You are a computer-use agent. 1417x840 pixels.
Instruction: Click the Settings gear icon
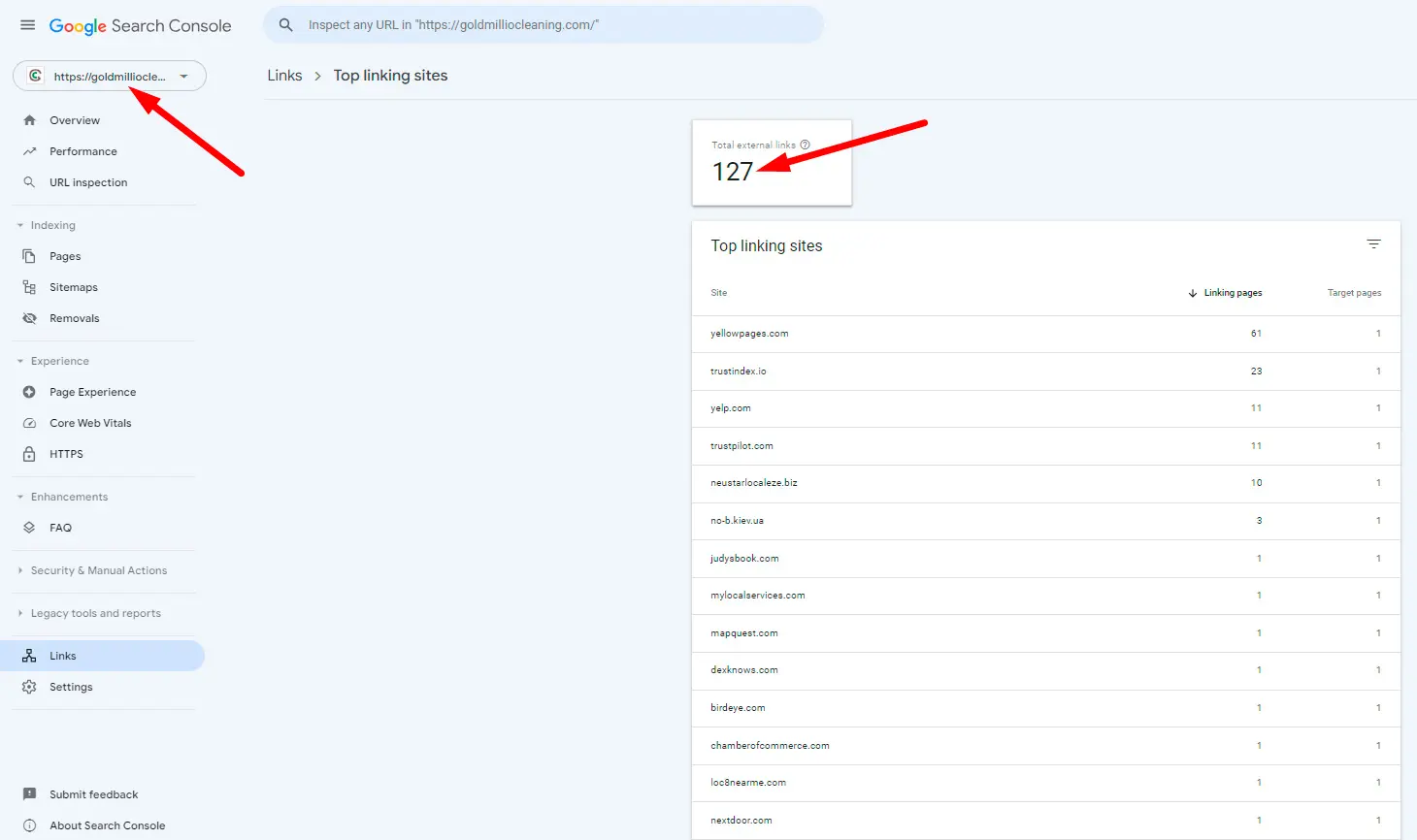29,687
